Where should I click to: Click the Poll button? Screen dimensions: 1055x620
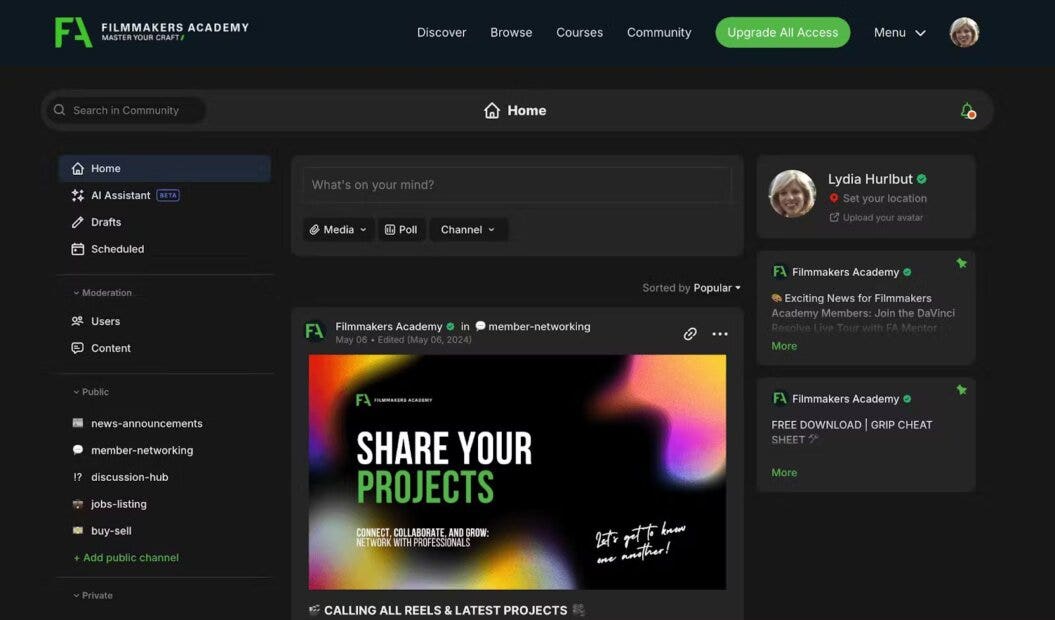click(402, 230)
